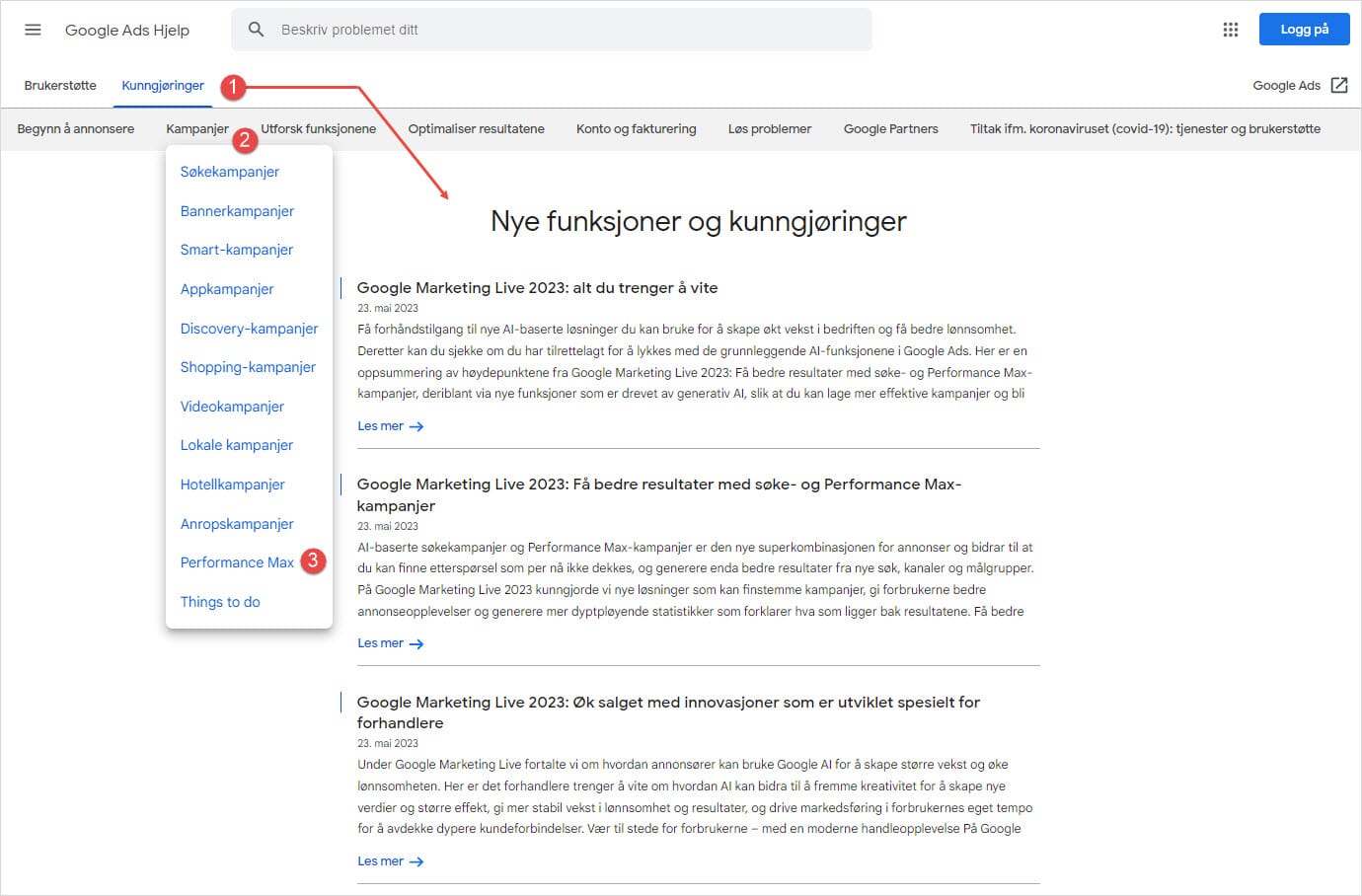Select Konto og fakturering in the navigation bar
This screenshot has height=896, width=1362.
636,128
